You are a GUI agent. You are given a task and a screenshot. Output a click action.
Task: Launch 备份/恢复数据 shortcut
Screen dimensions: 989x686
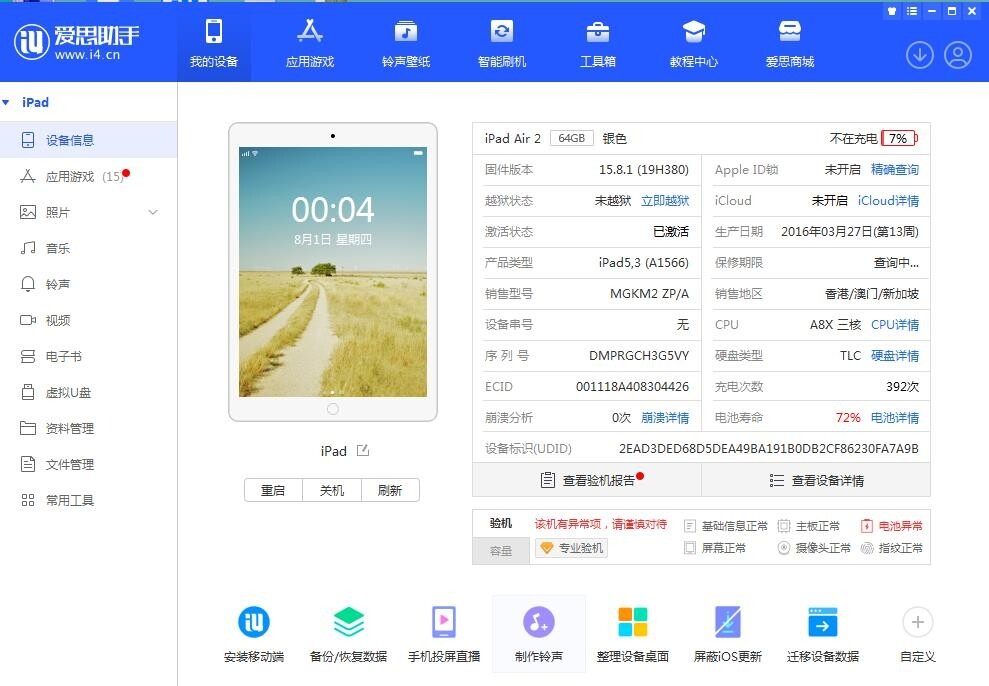pyautogui.click(x=349, y=633)
